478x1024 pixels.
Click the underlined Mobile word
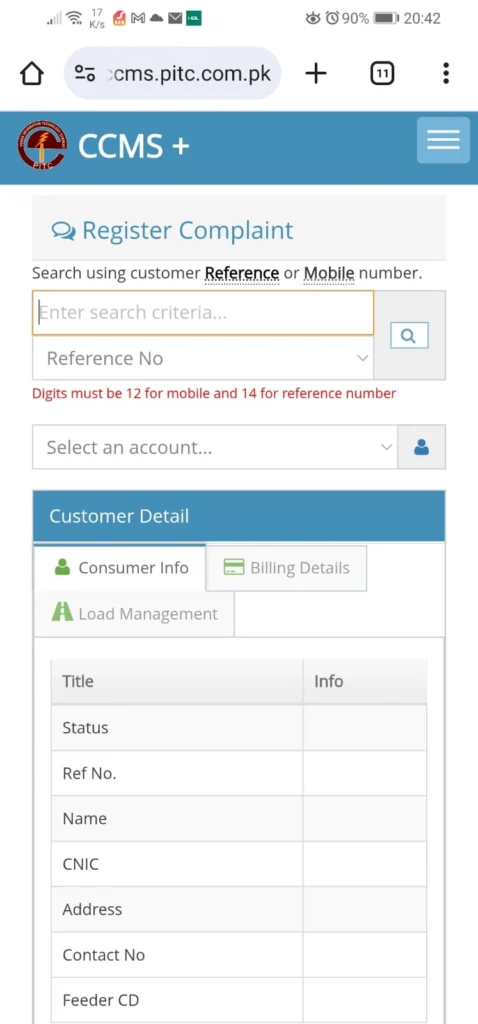pos(329,273)
